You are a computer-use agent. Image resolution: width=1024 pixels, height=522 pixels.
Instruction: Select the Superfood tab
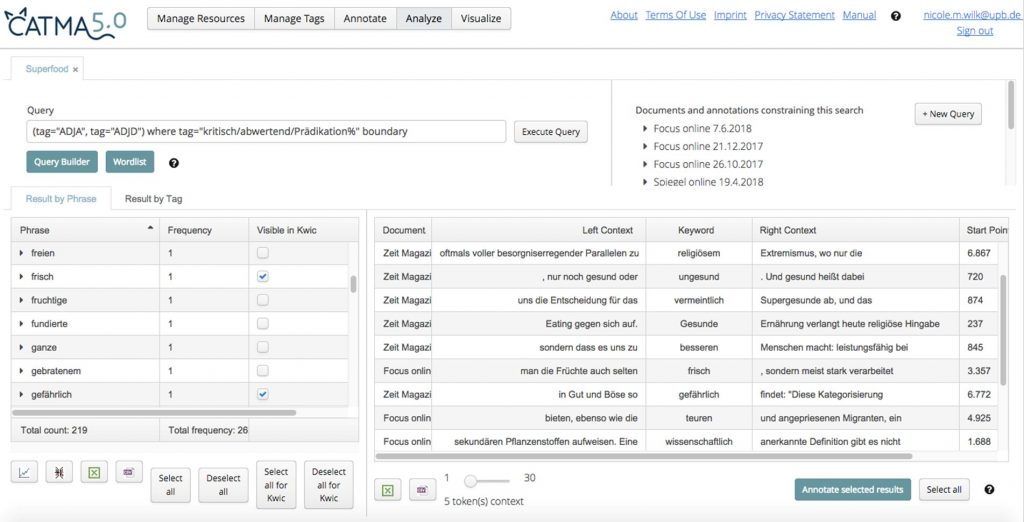47,69
